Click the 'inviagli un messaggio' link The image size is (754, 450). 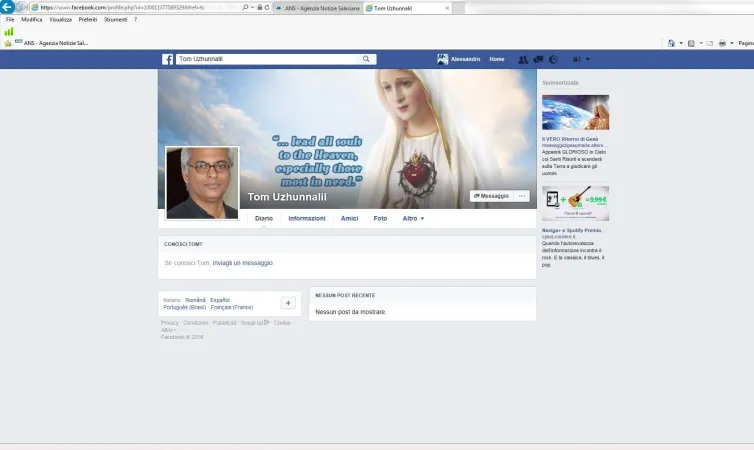click(x=243, y=263)
